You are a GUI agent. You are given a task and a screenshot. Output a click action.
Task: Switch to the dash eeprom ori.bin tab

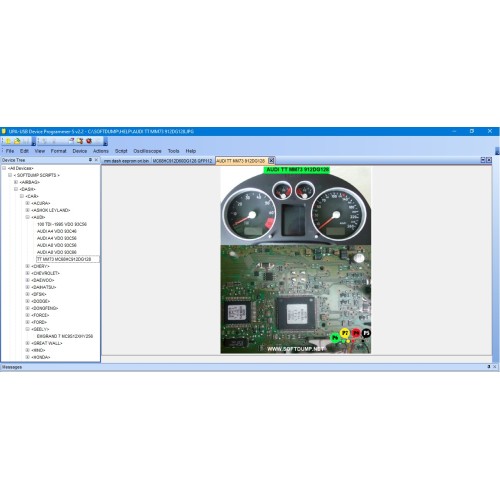(x=126, y=161)
